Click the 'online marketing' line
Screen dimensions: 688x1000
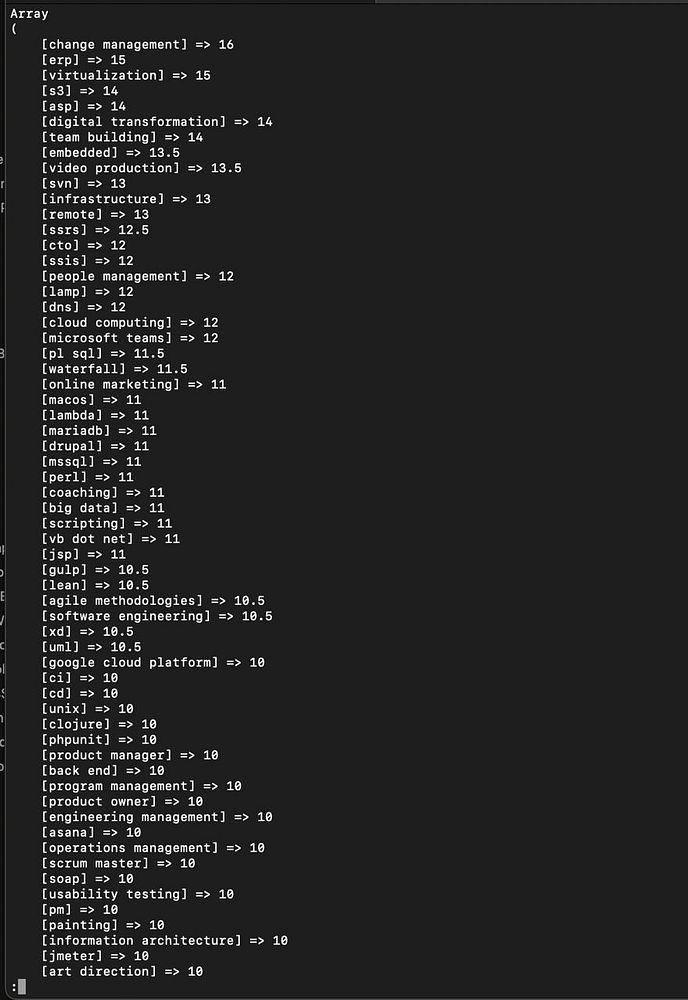[133, 384]
